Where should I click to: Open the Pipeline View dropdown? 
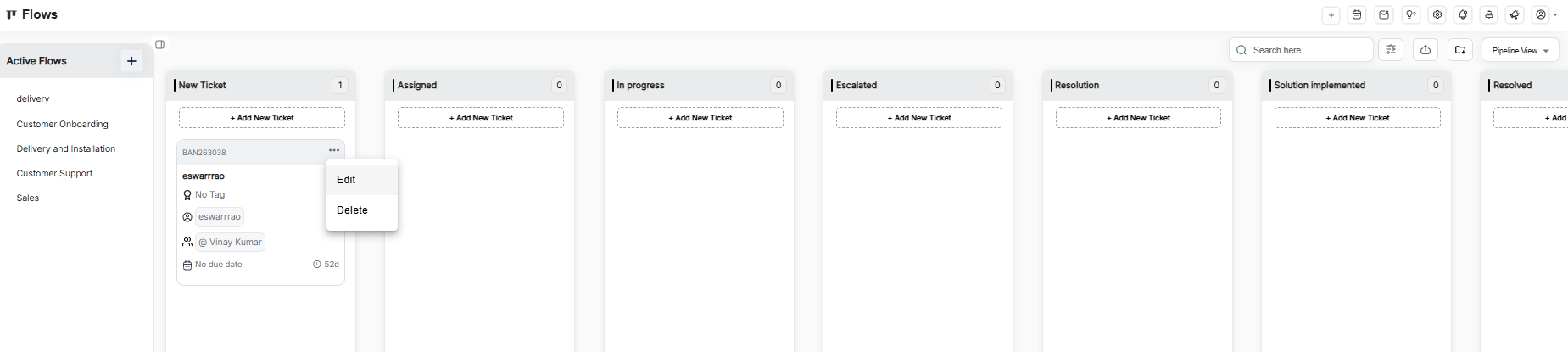(1520, 50)
